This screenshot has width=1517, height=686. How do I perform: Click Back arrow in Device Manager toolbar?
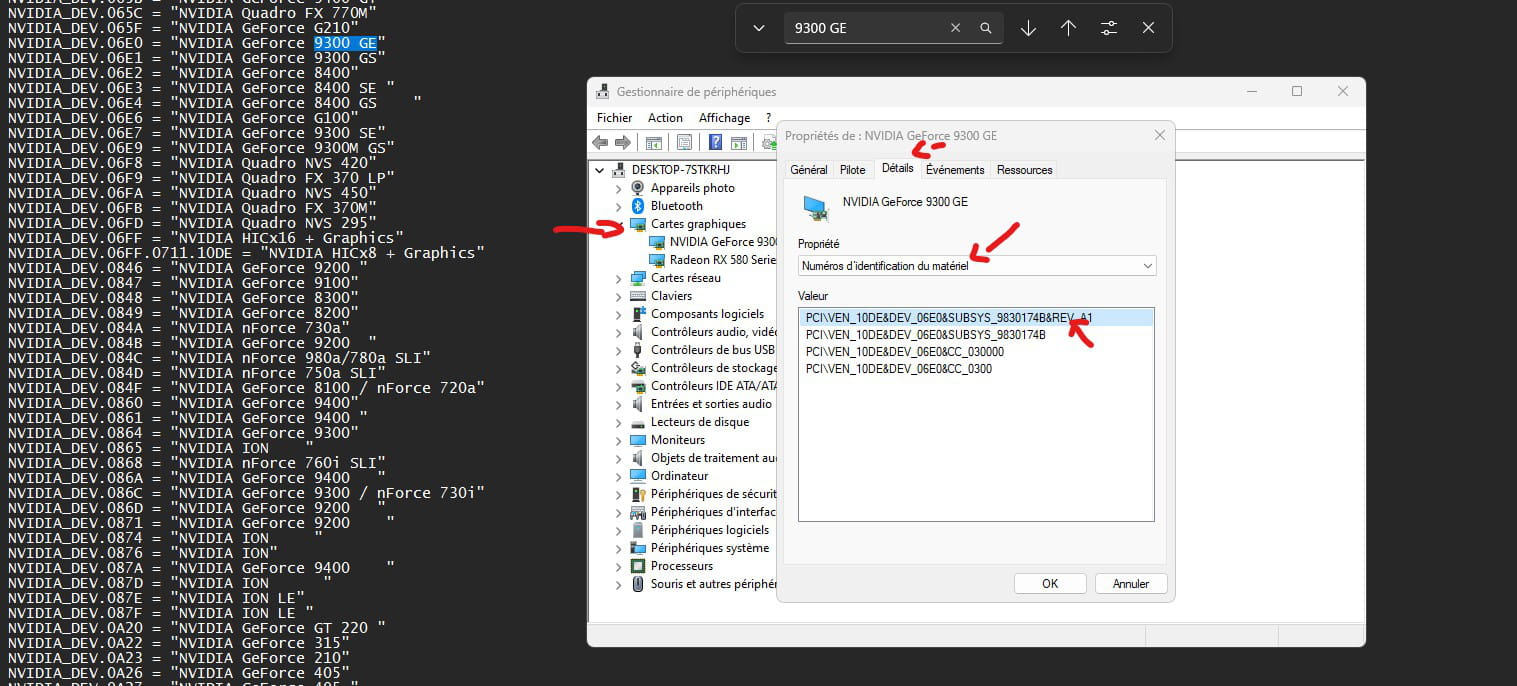click(x=601, y=143)
